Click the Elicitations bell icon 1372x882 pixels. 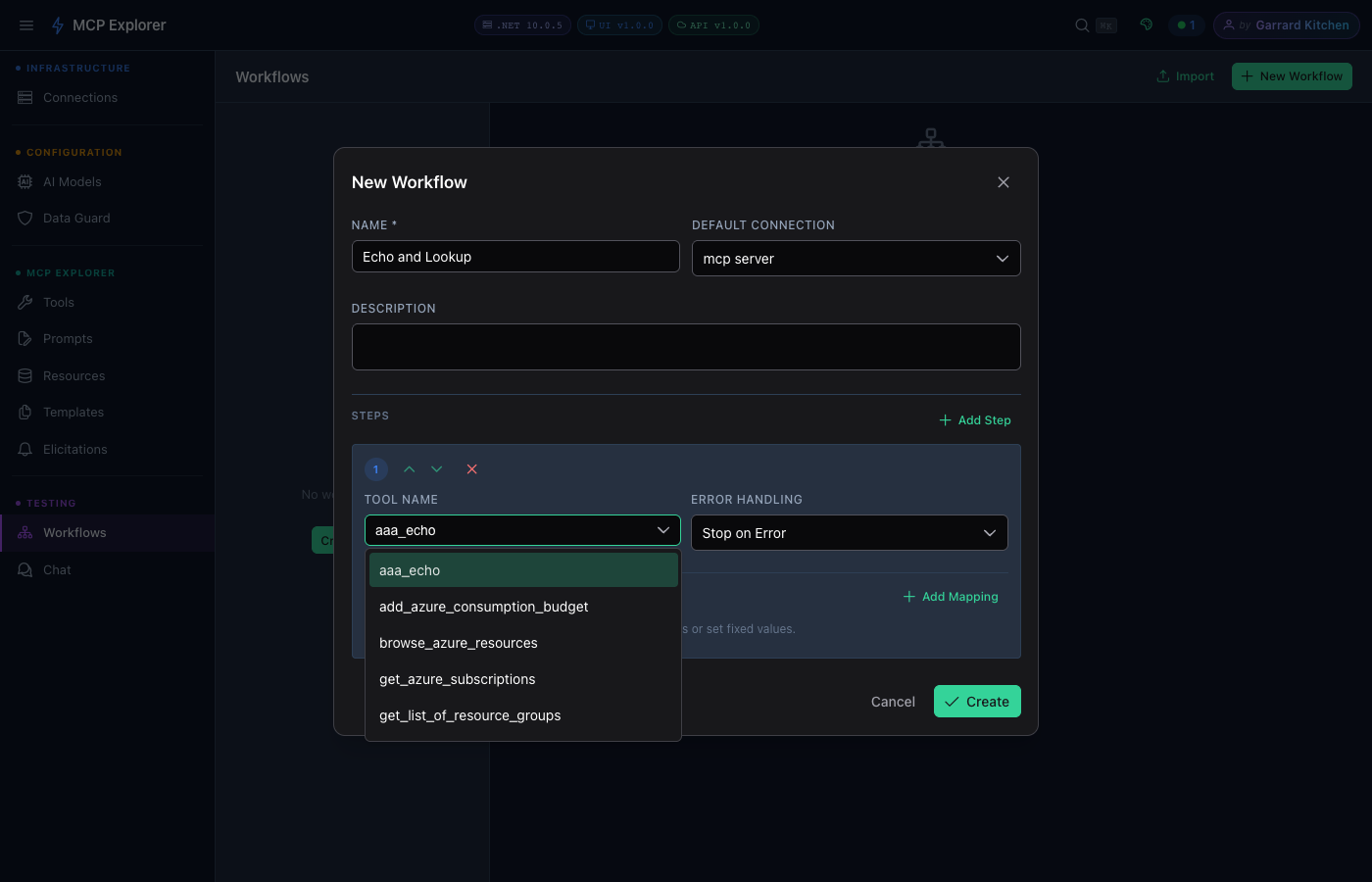(24, 449)
